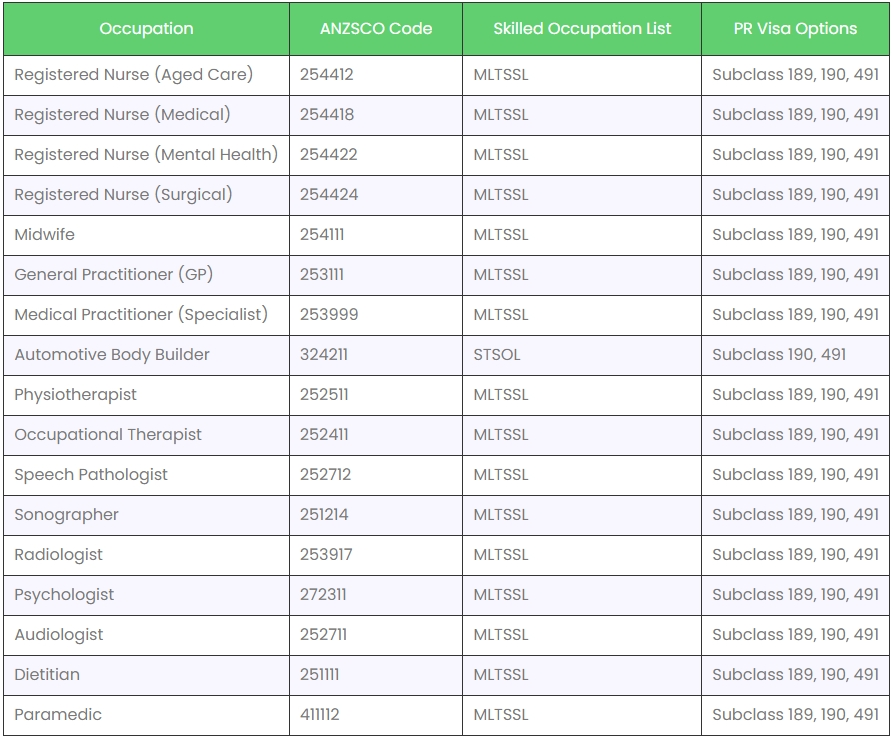
Task: Click the ANZSCO Code column header
Action: [376, 28]
